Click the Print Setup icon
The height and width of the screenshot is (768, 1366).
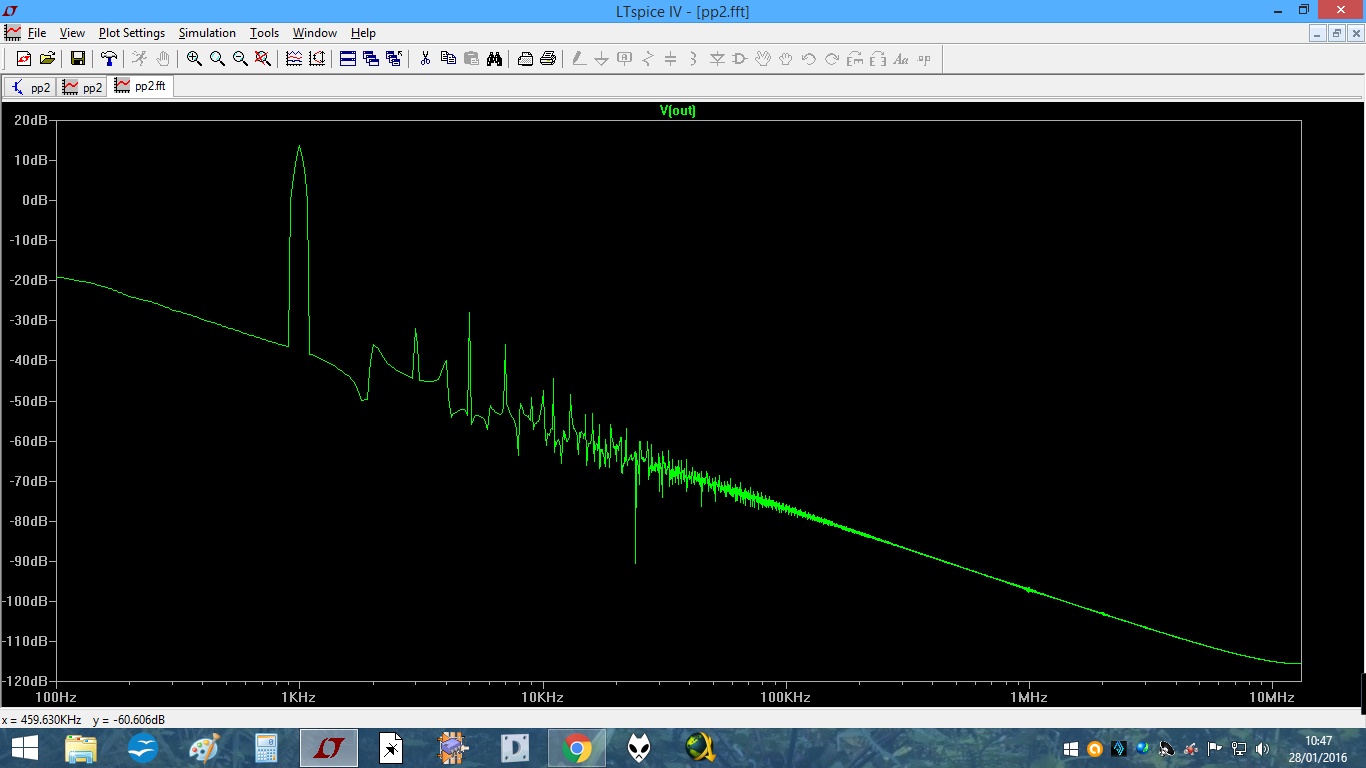(x=525, y=59)
